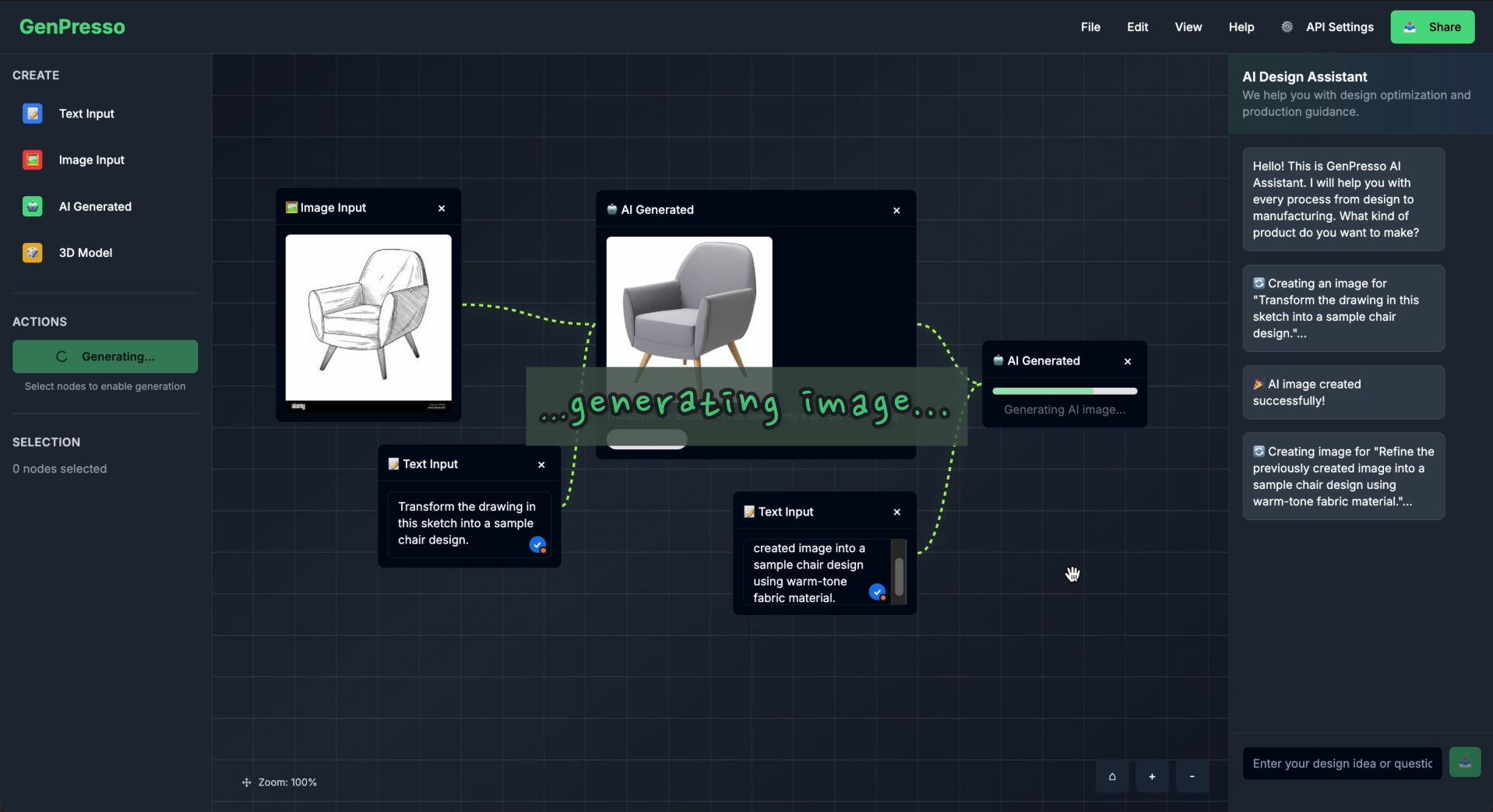Toggle checkmark on warm-tone fabric text node
This screenshot has height=812, width=1493.
(877, 592)
